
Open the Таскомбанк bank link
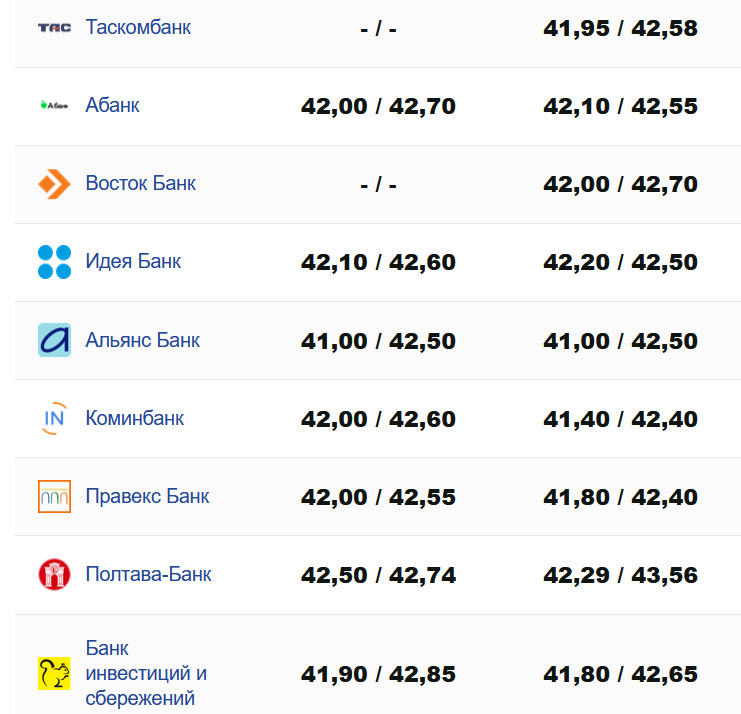pos(138,27)
